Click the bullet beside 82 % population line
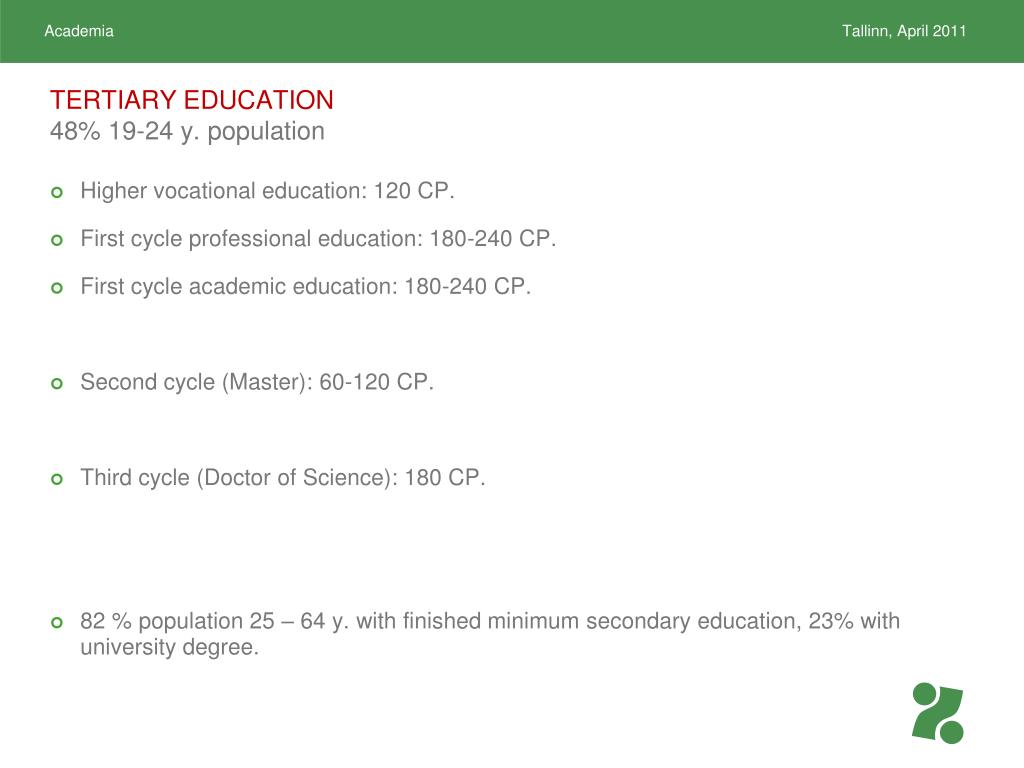Screen dimensions: 1024x768 [57, 622]
